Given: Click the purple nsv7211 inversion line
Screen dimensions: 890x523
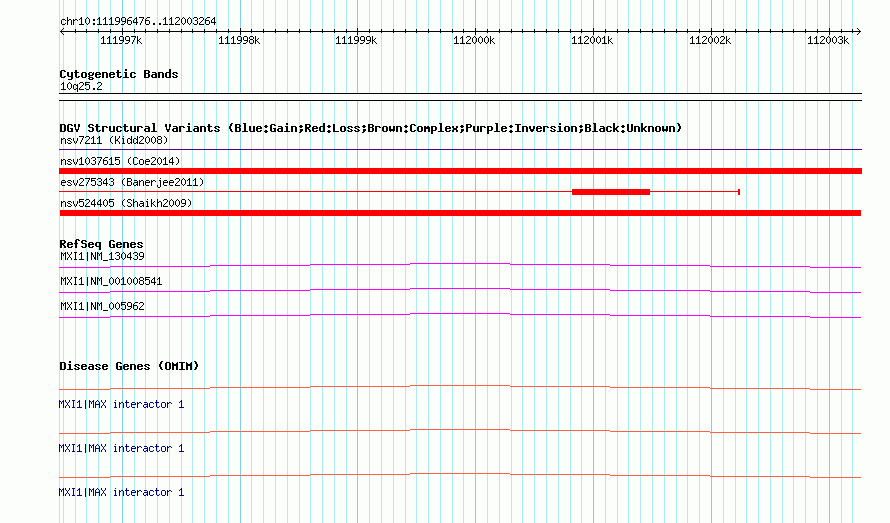Looking at the screenshot, I should [x=460, y=150].
